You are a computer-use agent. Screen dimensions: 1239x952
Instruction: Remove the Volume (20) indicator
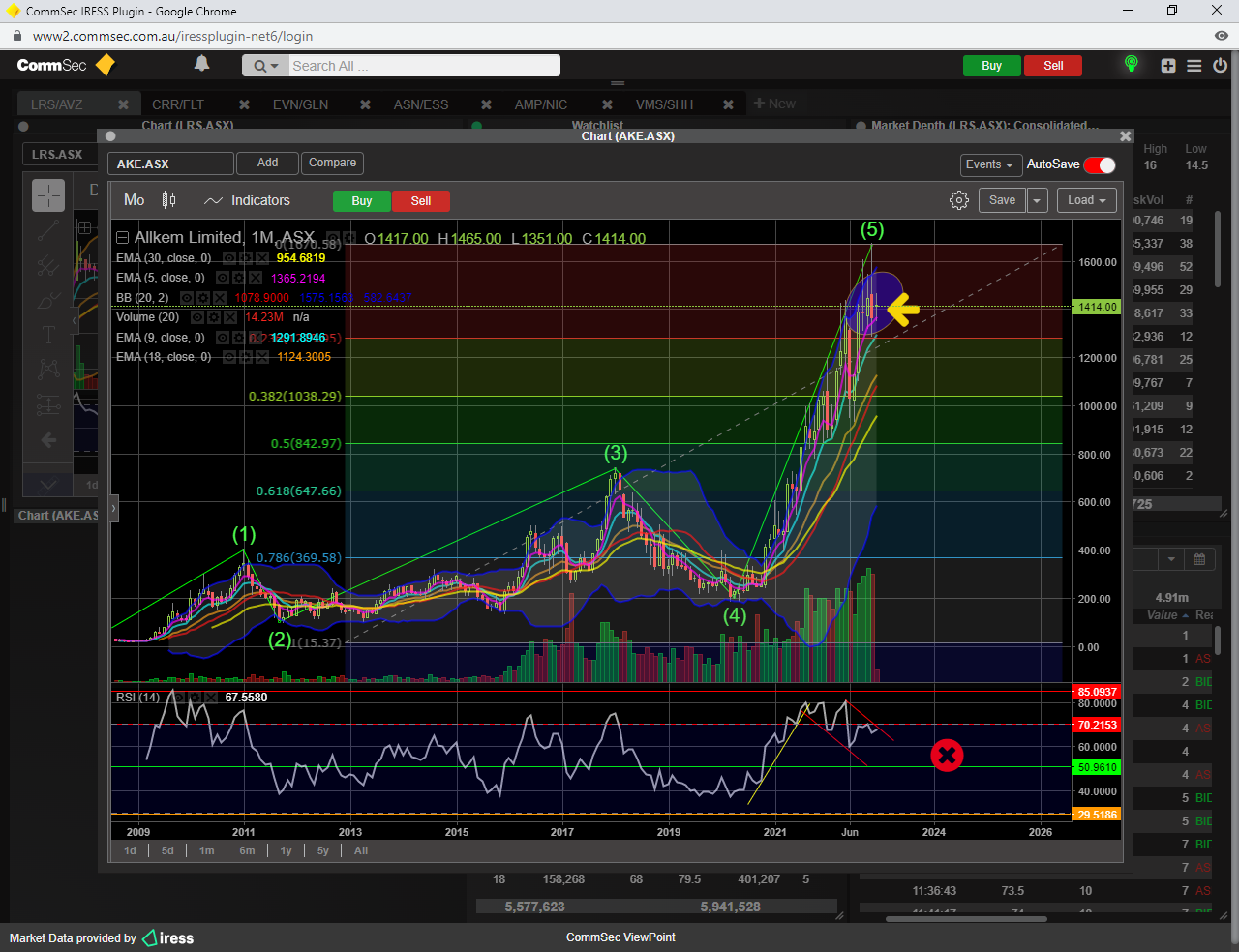pos(230,317)
